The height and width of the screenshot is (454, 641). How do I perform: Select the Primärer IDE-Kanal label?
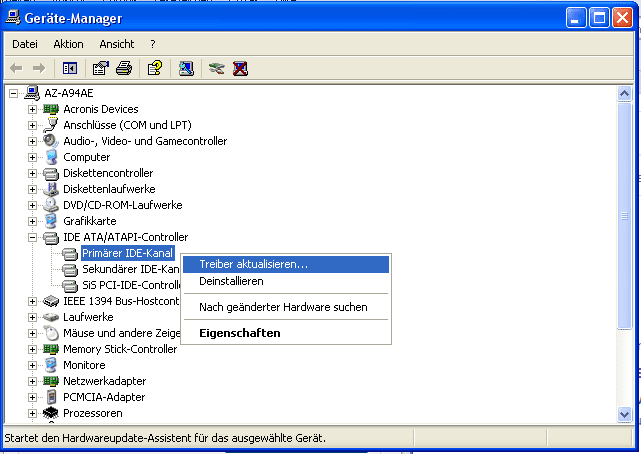click(x=128, y=253)
